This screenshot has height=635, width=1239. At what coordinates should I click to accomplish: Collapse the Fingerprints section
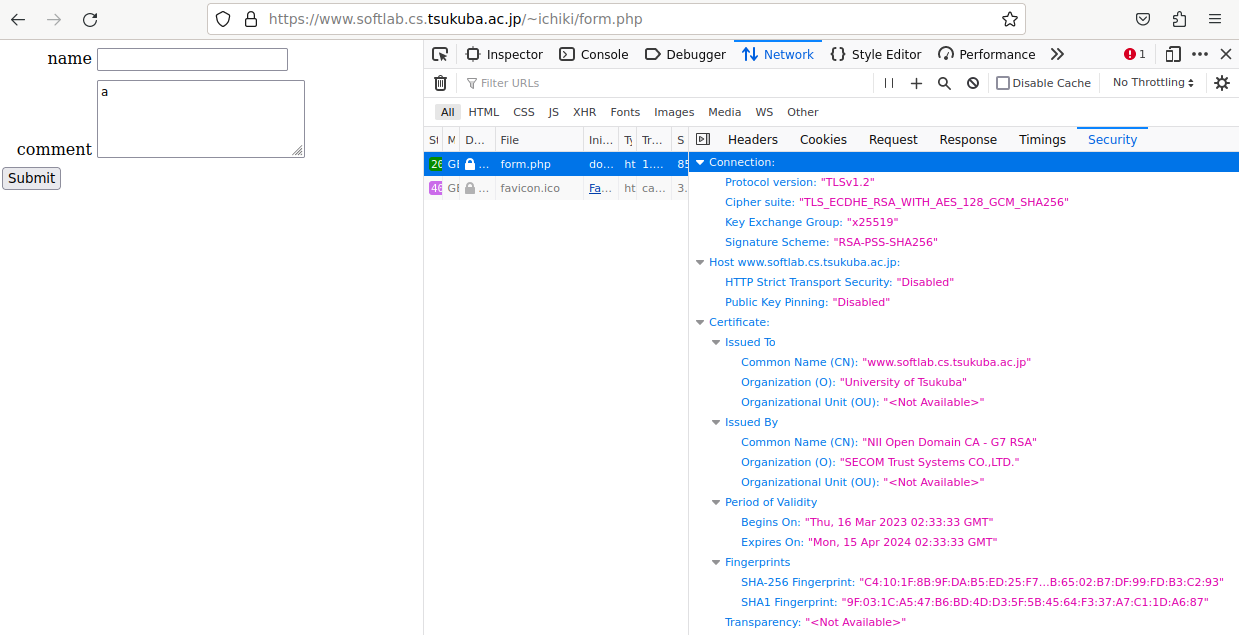coord(716,562)
